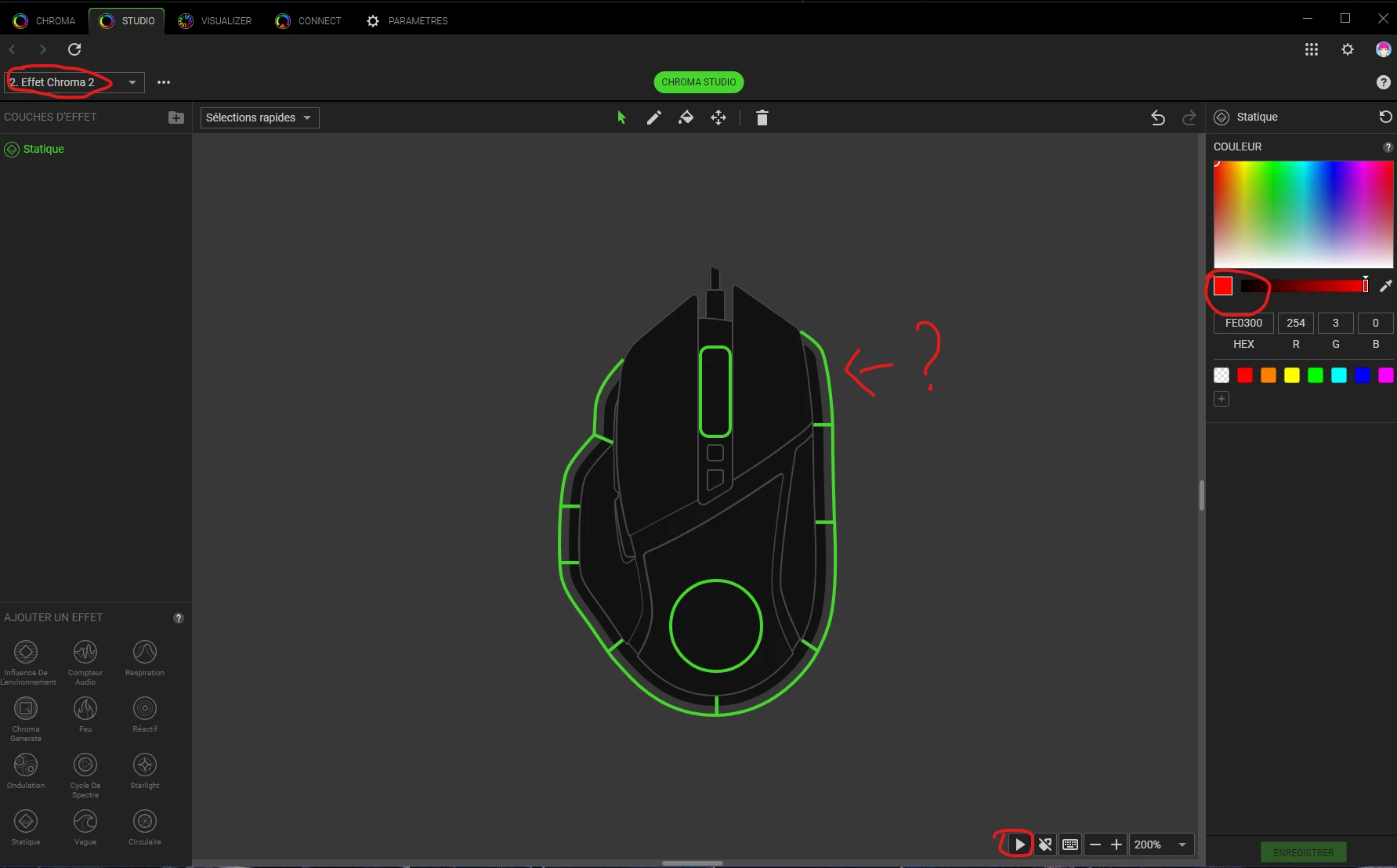Choose the yellow preset swatch
Screen dimensions: 1397x868
tap(1292, 375)
